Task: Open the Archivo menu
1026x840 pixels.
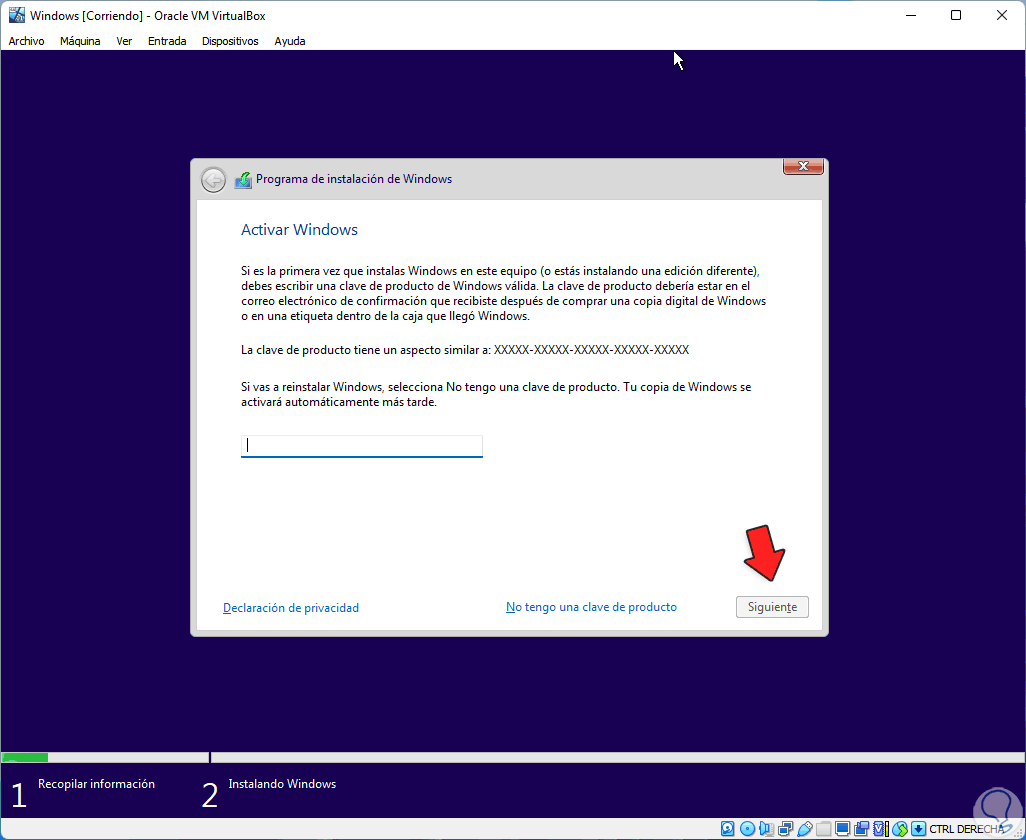Action: (26, 41)
